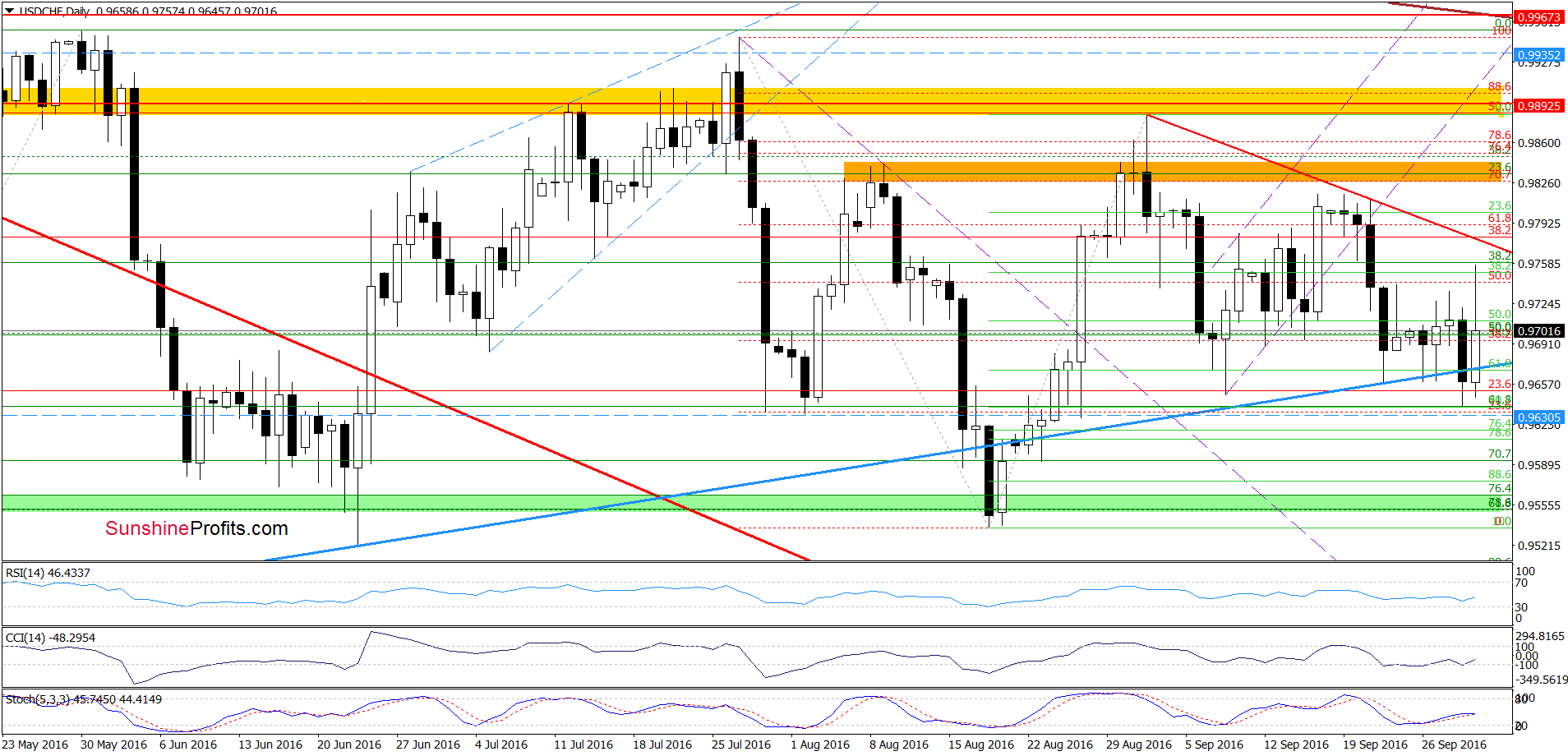Viewport: 1568px width, 756px height.
Task: Click the 8 Aug 2016 date label
Action: click(x=899, y=744)
